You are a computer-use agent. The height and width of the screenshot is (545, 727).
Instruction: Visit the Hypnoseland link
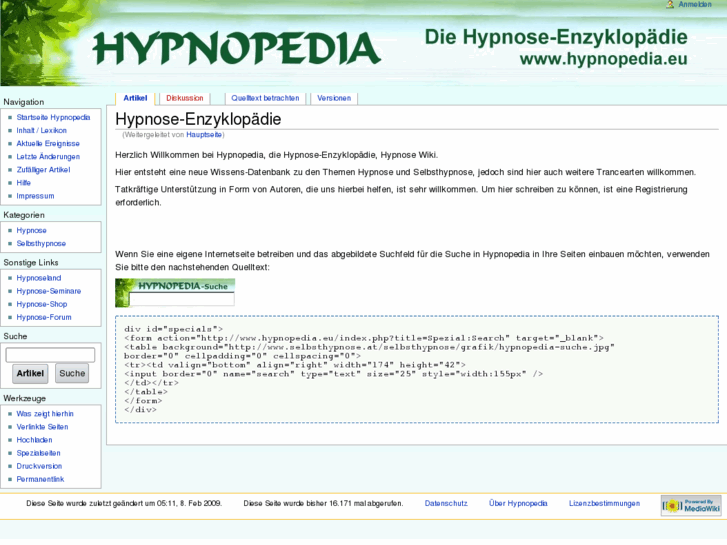pos(39,278)
